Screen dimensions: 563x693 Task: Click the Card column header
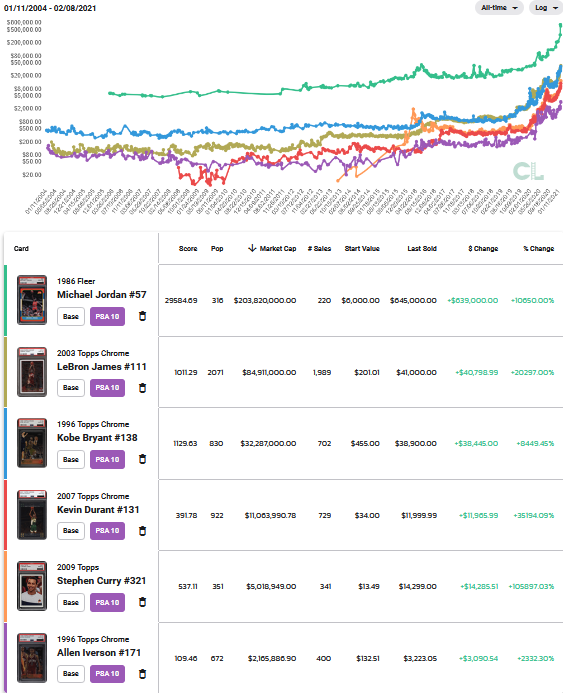pyautogui.click(x=21, y=248)
